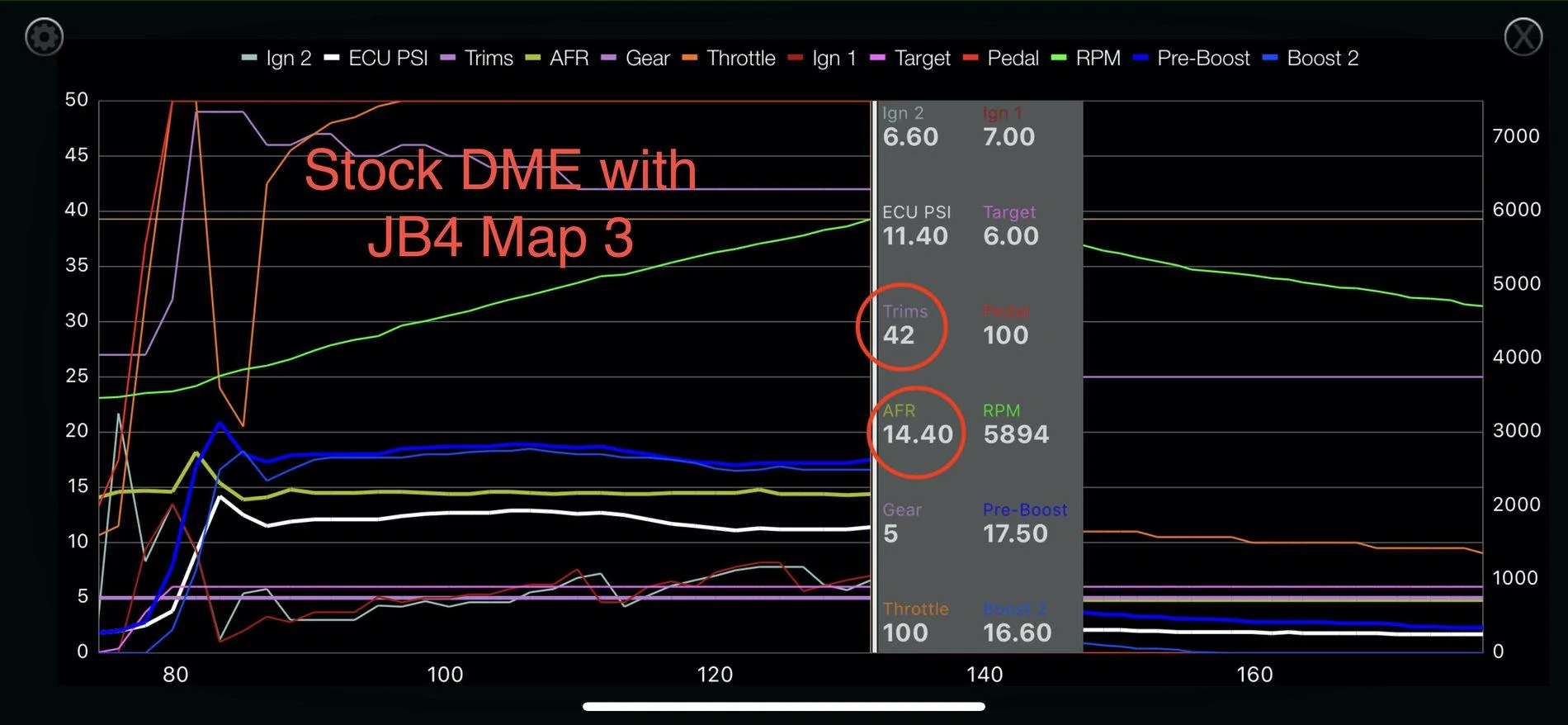Open the settings gear icon
The height and width of the screenshot is (725, 1568).
[44, 37]
